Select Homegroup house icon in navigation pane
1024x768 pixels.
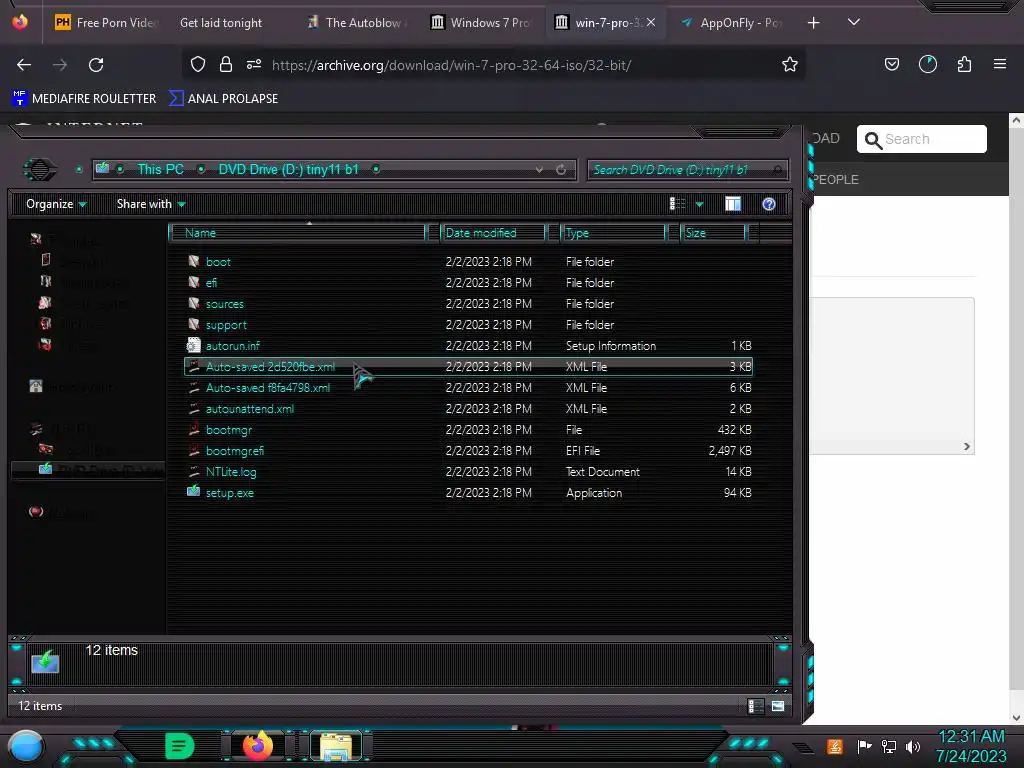36,387
